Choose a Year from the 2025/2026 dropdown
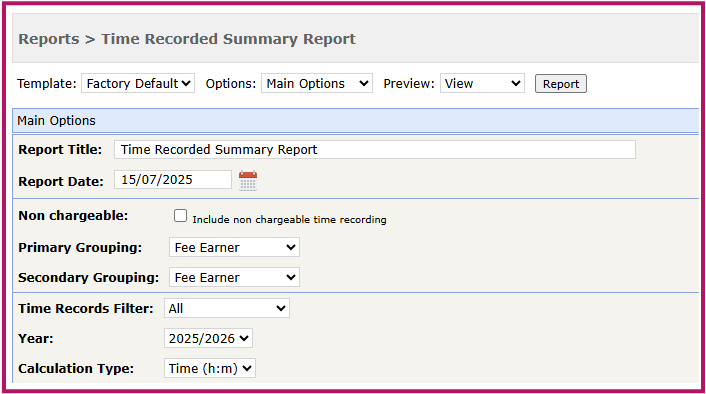The image size is (706, 394). [208, 338]
